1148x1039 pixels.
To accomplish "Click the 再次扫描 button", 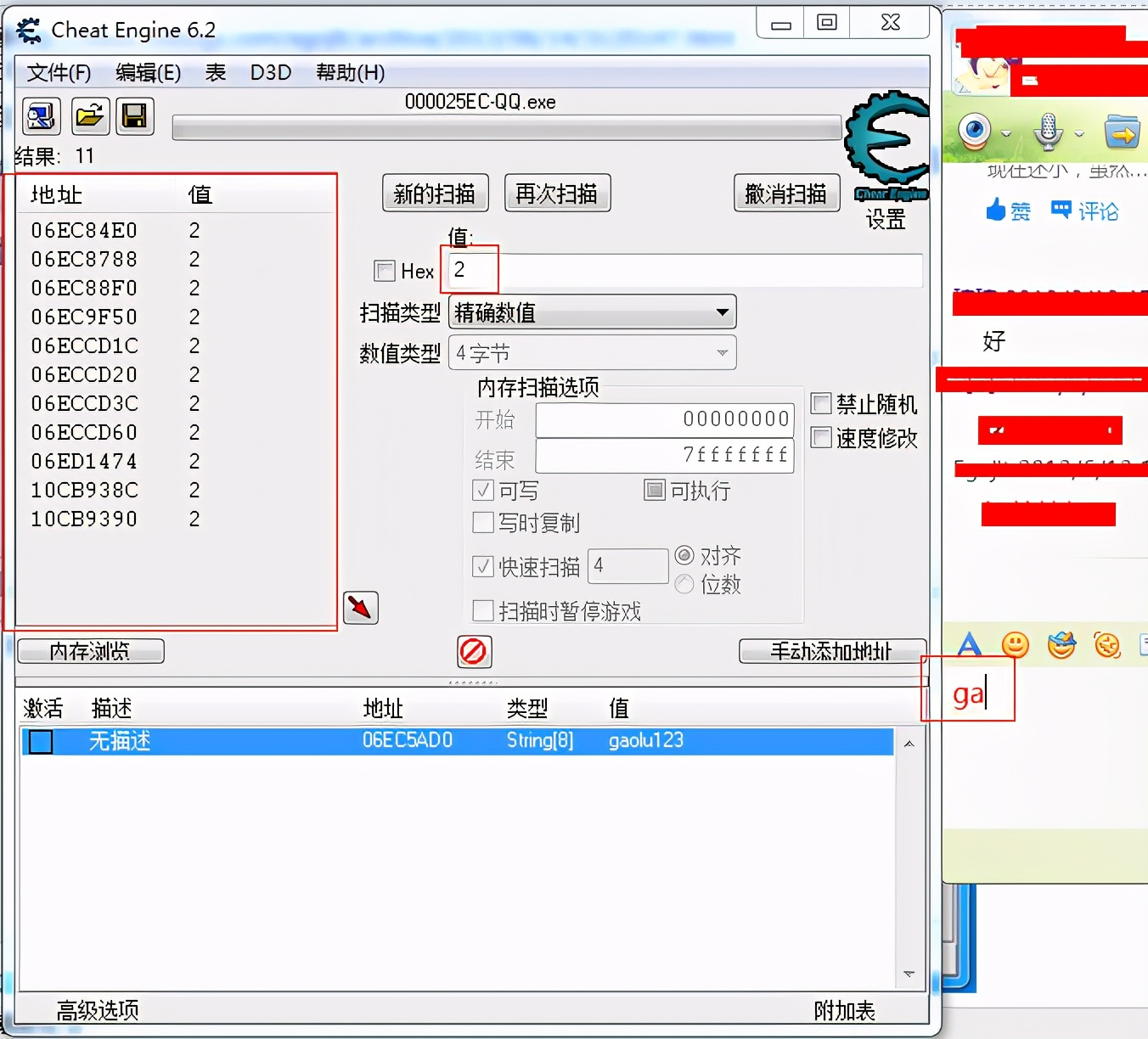I will [558, 194].
